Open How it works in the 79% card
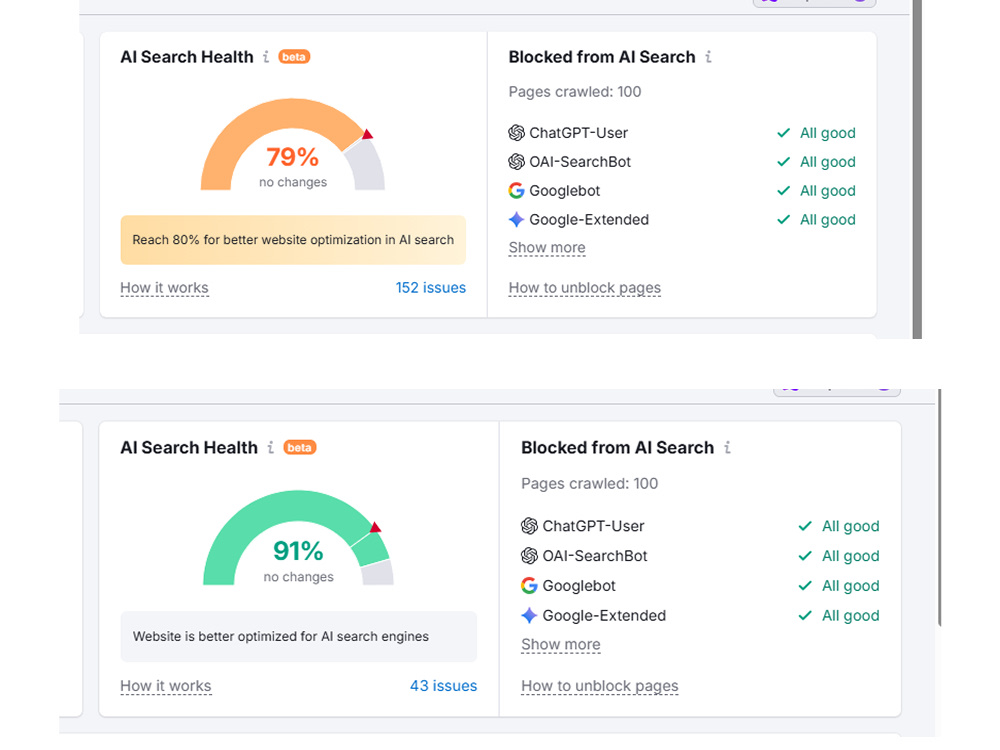Image resolution: width=1000 pixels, height=750 pixels. click(164, 288)
